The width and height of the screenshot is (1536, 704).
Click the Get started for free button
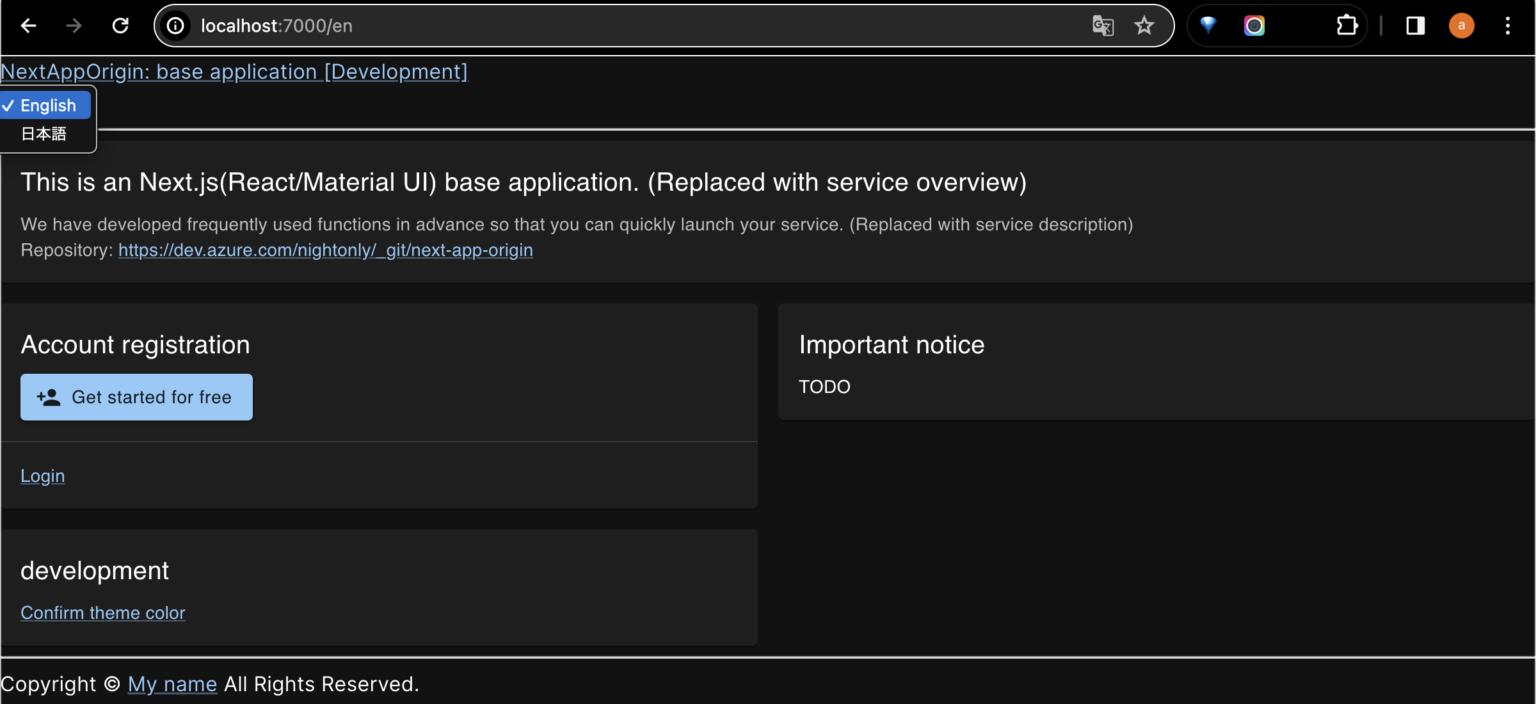point(136,397)
